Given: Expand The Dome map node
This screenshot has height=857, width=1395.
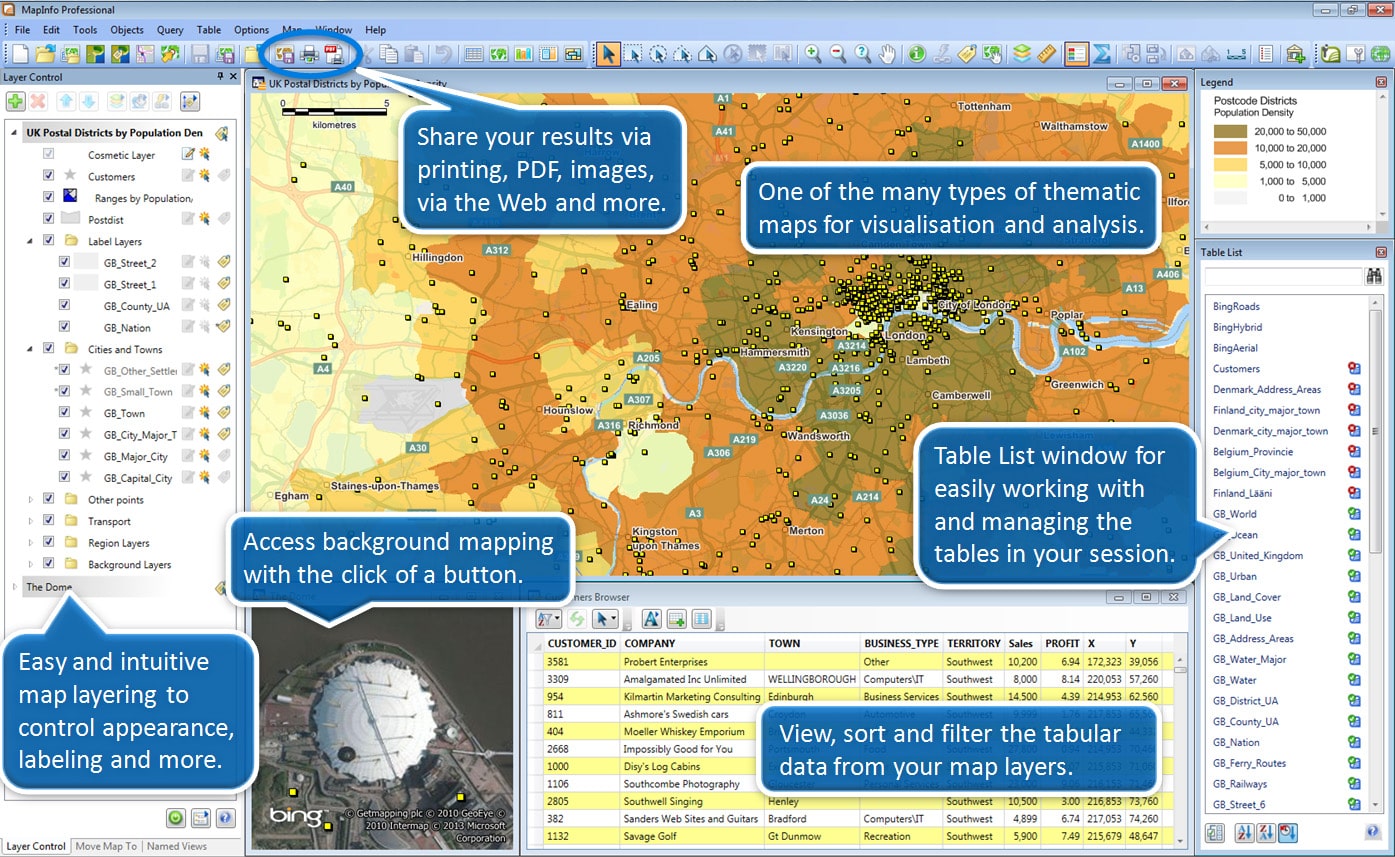Looking at the screenshot, I should (x=14, y=586).
